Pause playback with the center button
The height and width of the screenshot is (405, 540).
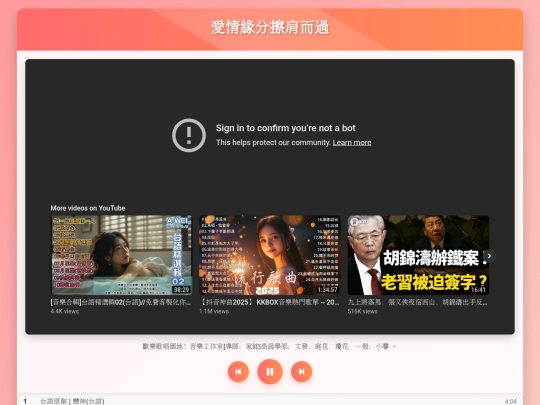pos(270,372)
